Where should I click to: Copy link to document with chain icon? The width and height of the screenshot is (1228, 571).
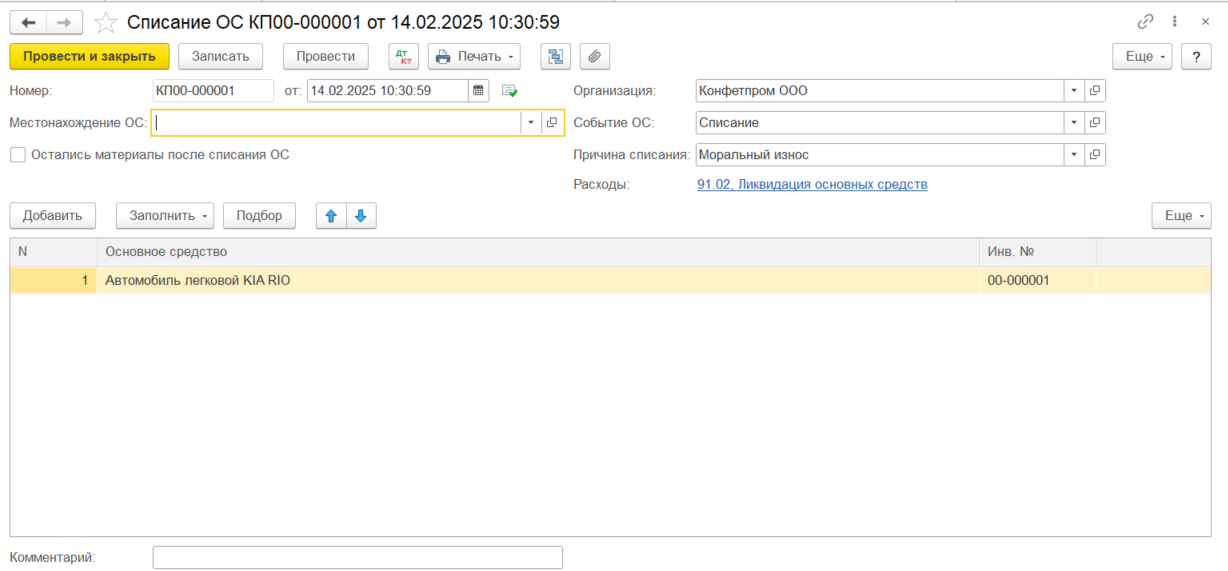1145,22
